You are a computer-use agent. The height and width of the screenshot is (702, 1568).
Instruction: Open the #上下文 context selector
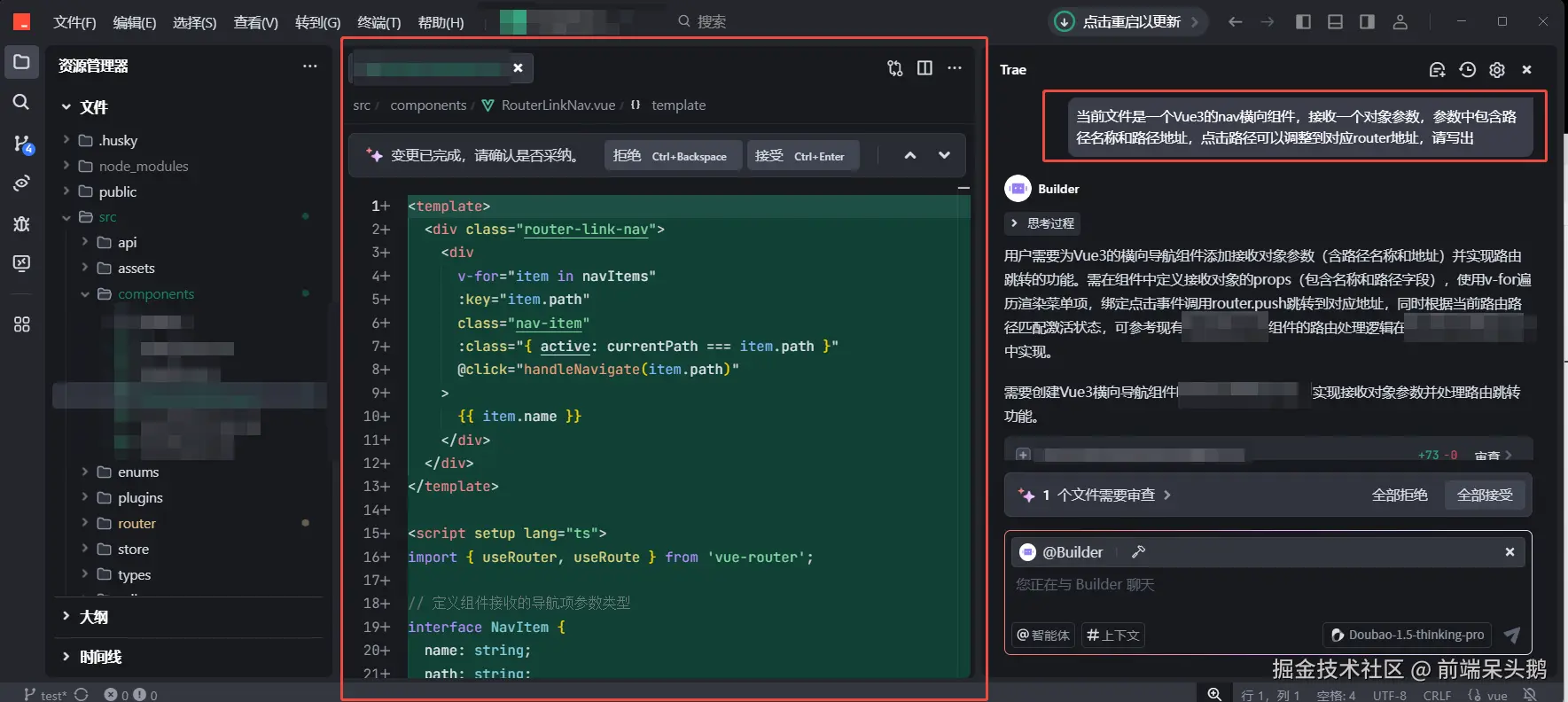(x=1113, y=635)
